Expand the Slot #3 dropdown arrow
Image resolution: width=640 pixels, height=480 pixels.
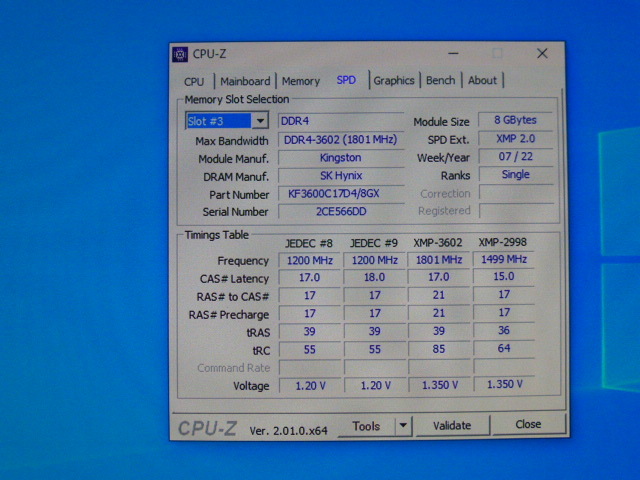point(260,121)
